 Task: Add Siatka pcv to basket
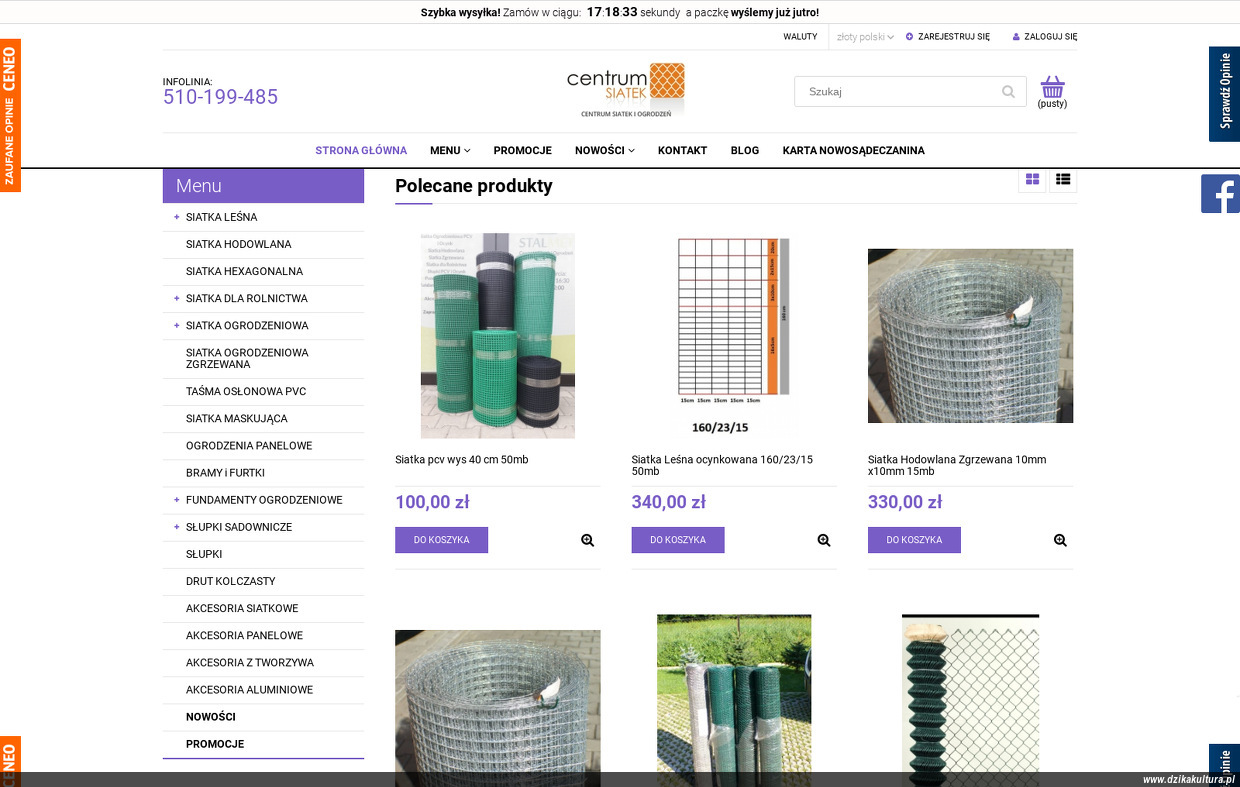[441, 540]
